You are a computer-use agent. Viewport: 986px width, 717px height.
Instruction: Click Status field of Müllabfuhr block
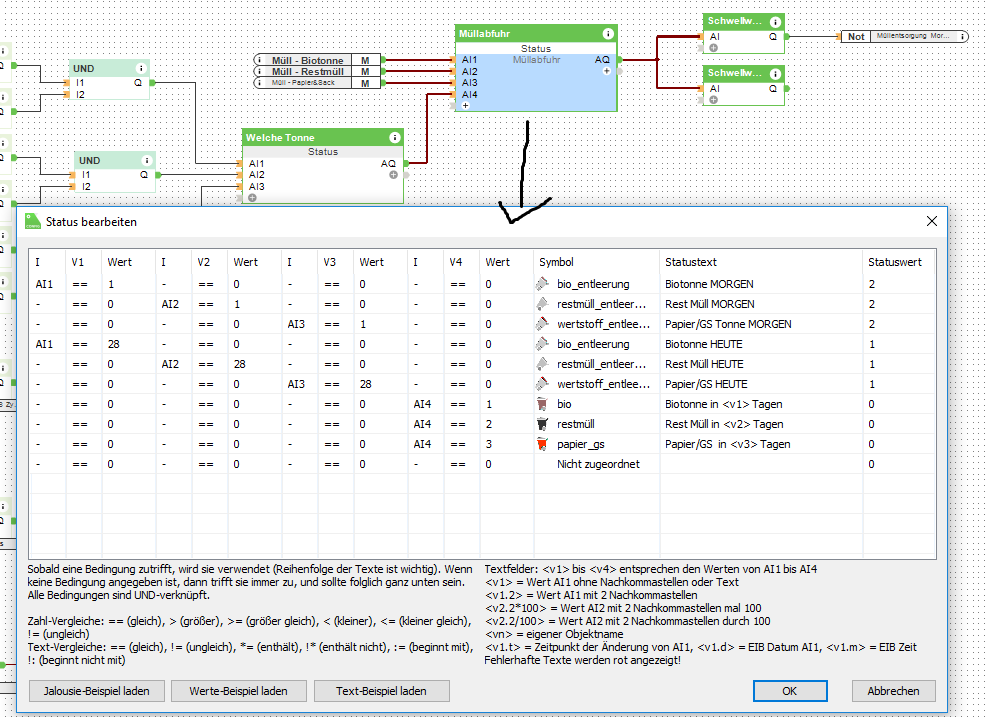tap(536, 48)
